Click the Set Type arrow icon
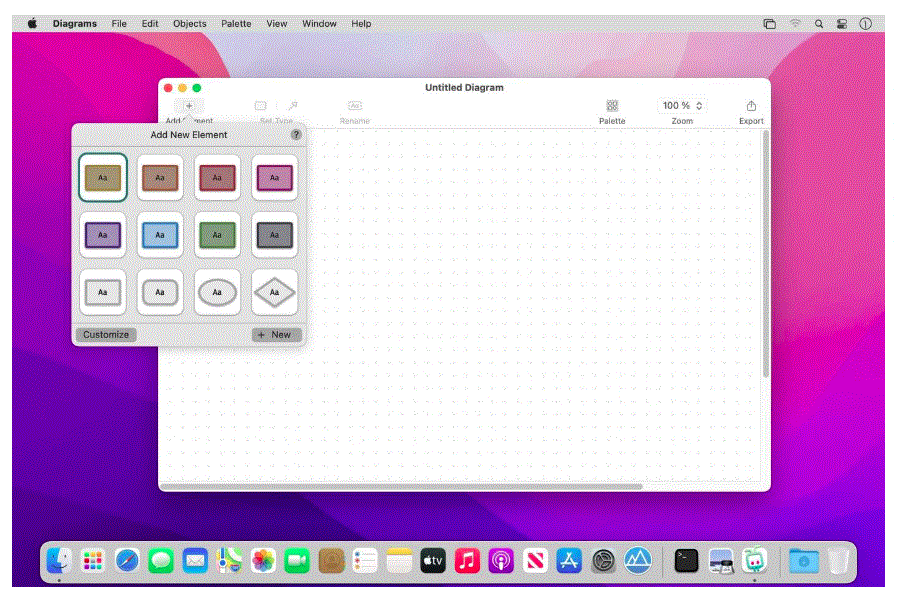898x599 pixels. click(293, 106)
